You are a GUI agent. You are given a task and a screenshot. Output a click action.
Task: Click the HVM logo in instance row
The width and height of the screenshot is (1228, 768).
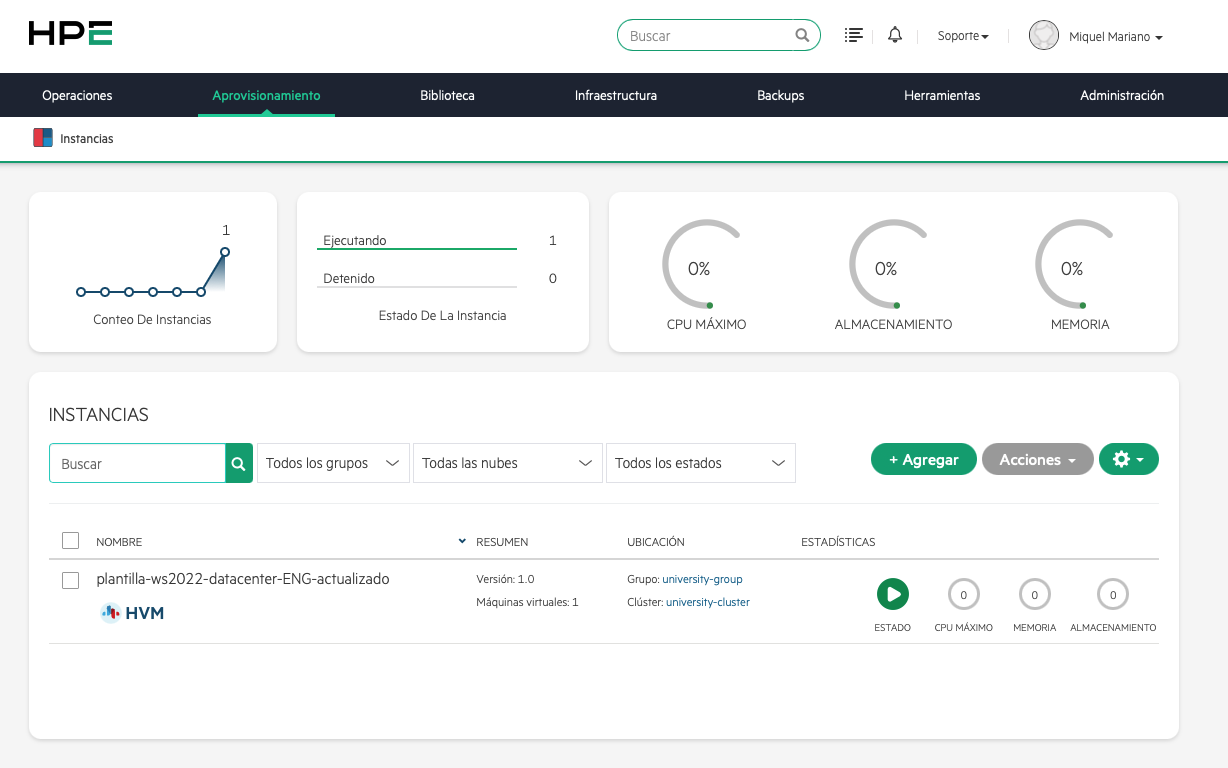pyautogui.click(x=132, y=613)
